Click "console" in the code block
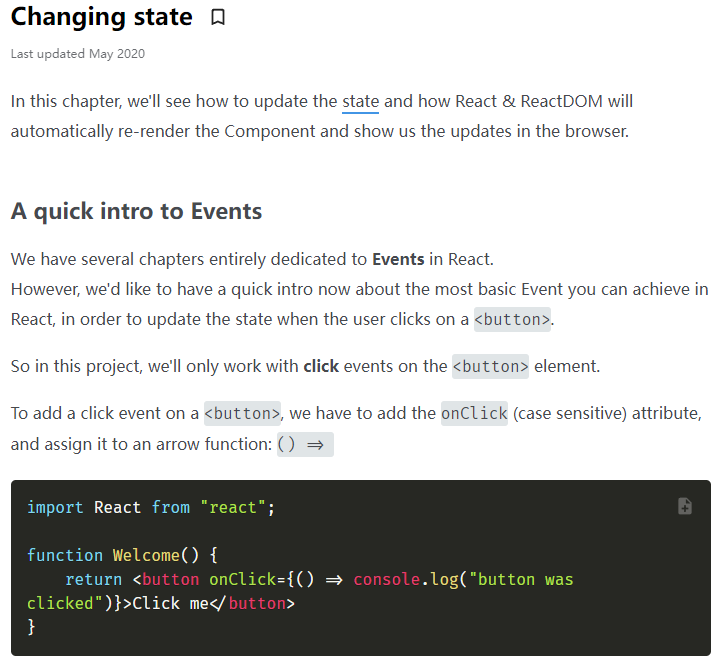The width and height of the screenshot is (723, 663). (x=386, y=579)
